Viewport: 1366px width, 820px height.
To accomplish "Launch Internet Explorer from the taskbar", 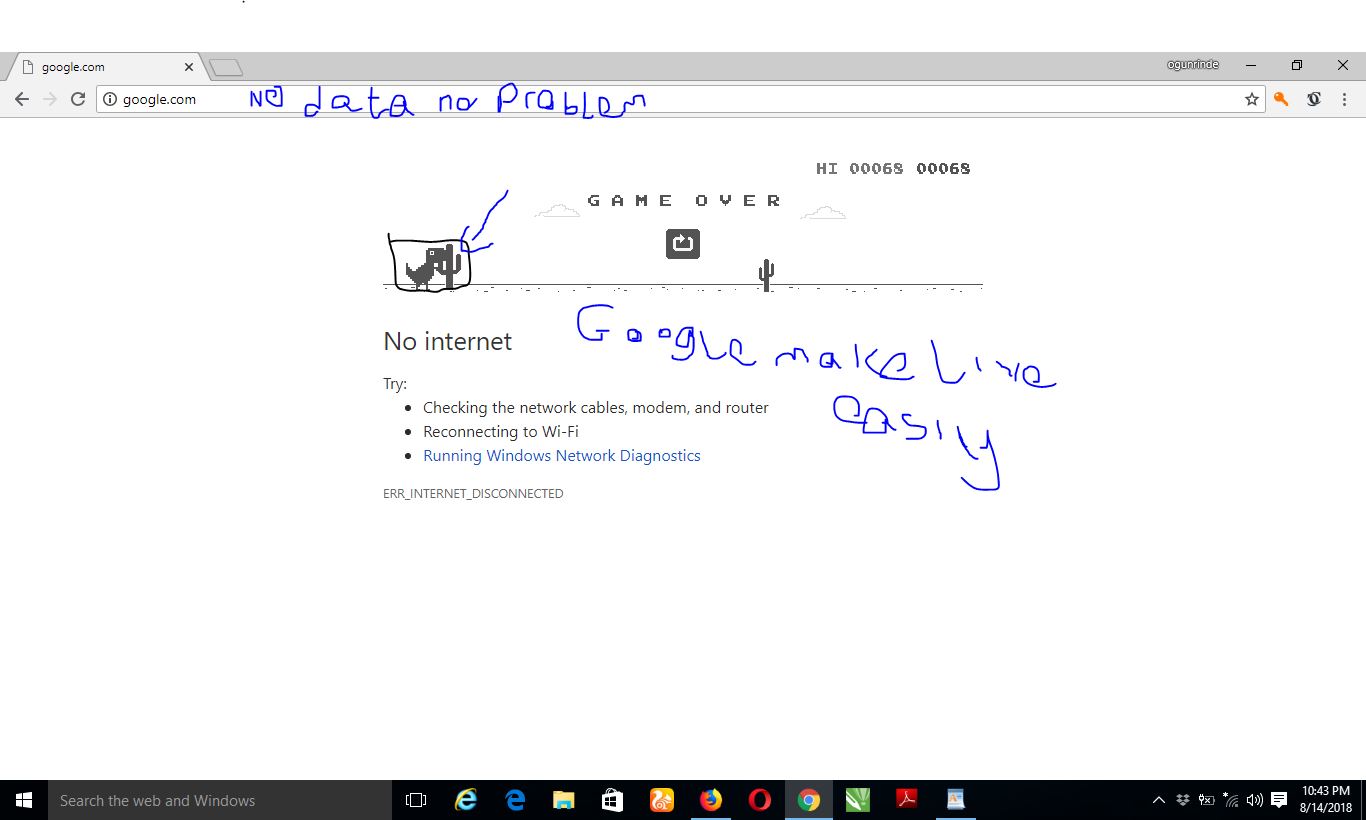I will pyautogui.click(x=466, y=800).
